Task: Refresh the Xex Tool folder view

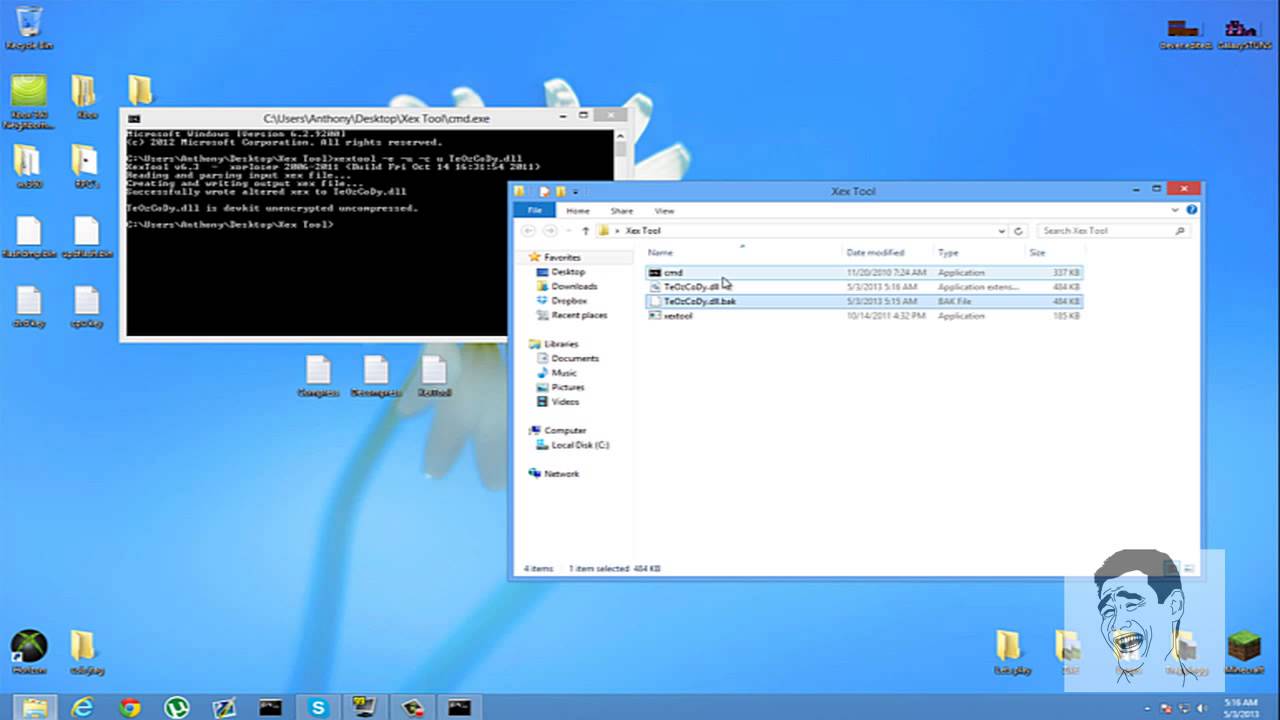Action: pos(1019,231)
